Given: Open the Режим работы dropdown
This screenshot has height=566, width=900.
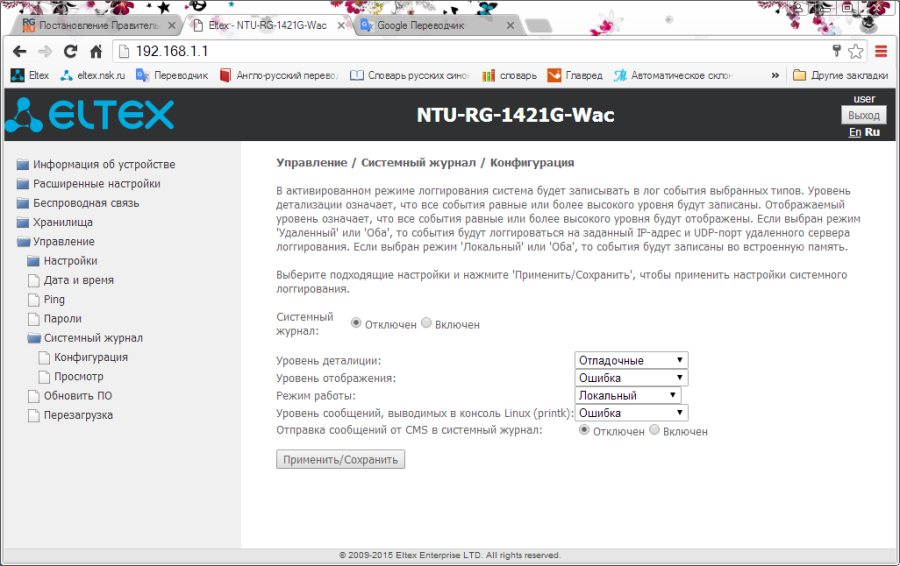Looking at the screenshot, I should (627, 395).
